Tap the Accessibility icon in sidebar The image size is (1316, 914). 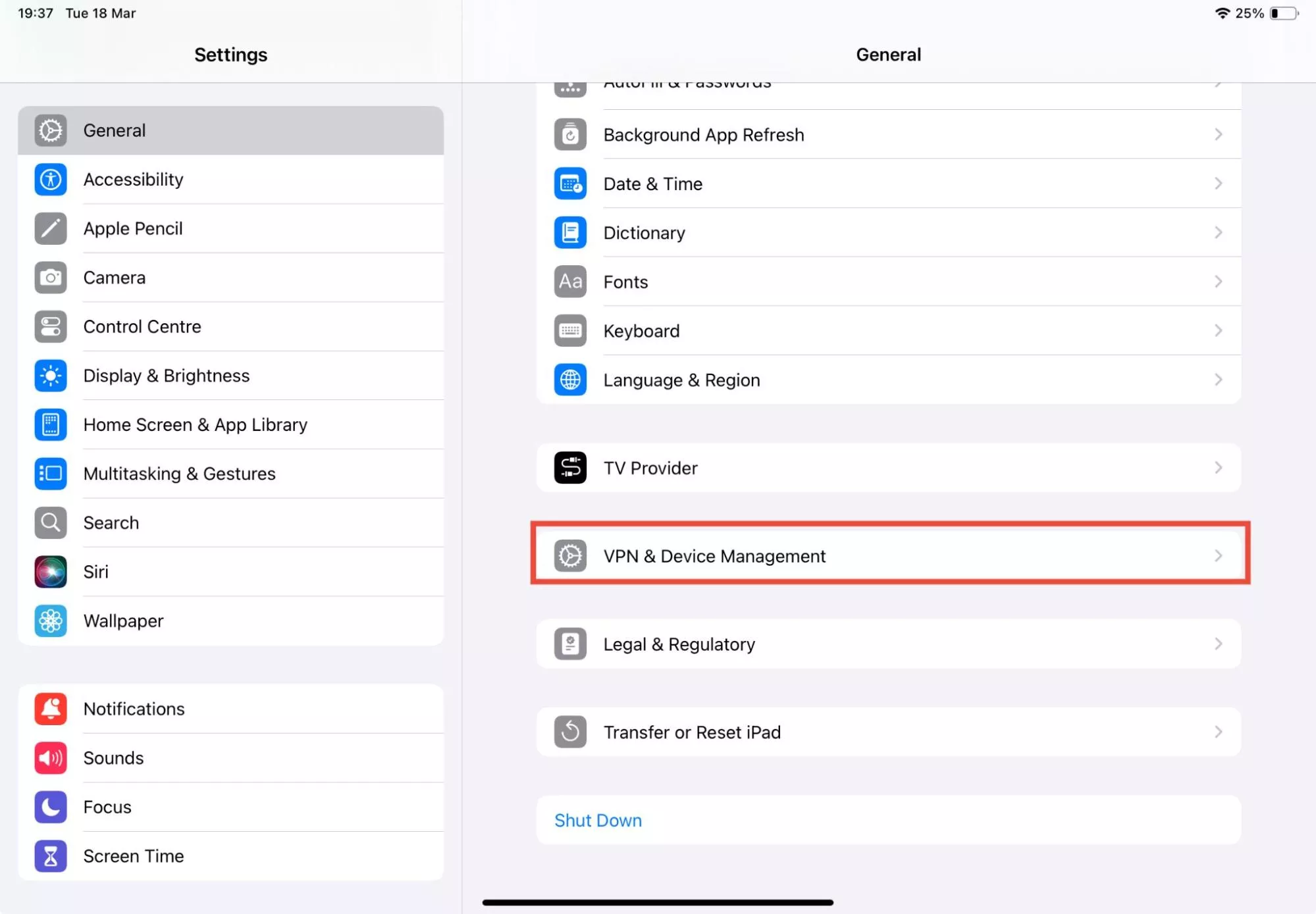pos(51,180)
